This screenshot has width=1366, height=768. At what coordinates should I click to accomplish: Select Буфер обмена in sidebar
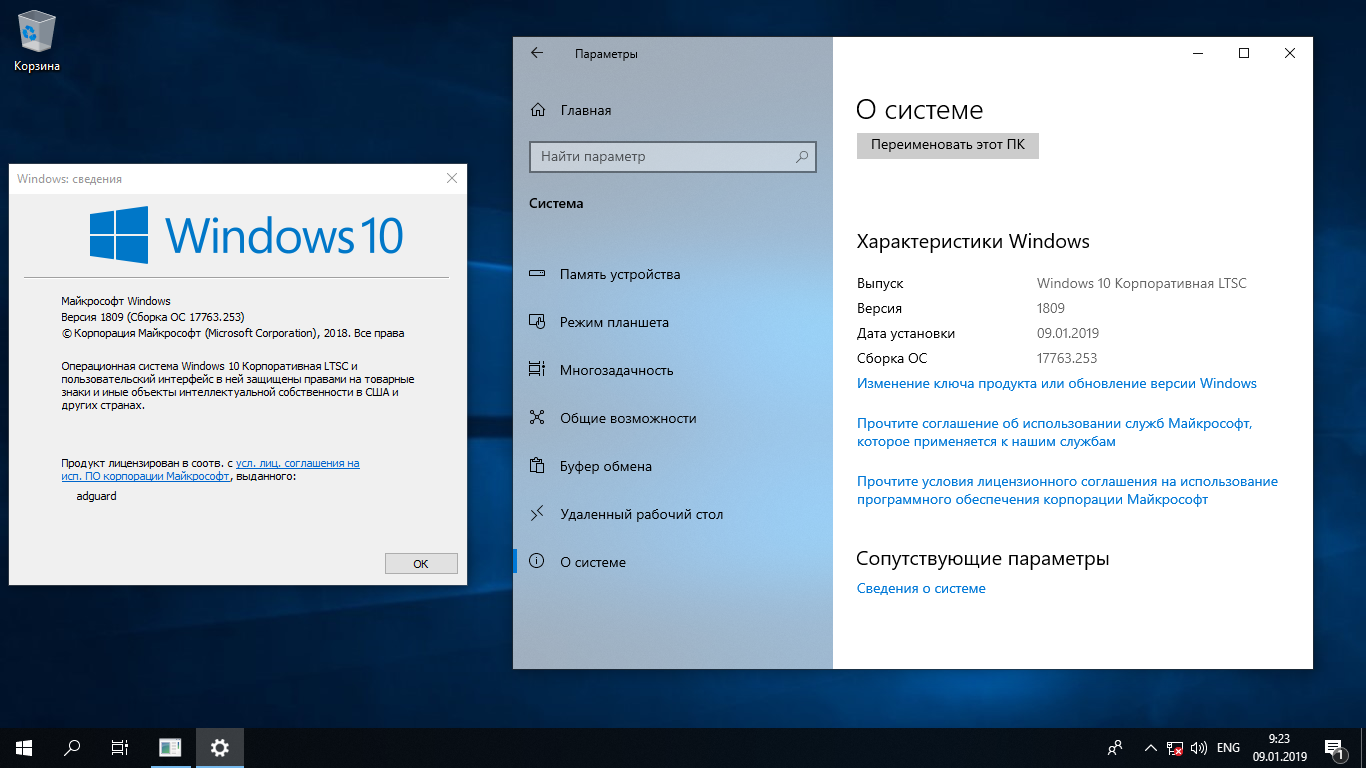673,466
